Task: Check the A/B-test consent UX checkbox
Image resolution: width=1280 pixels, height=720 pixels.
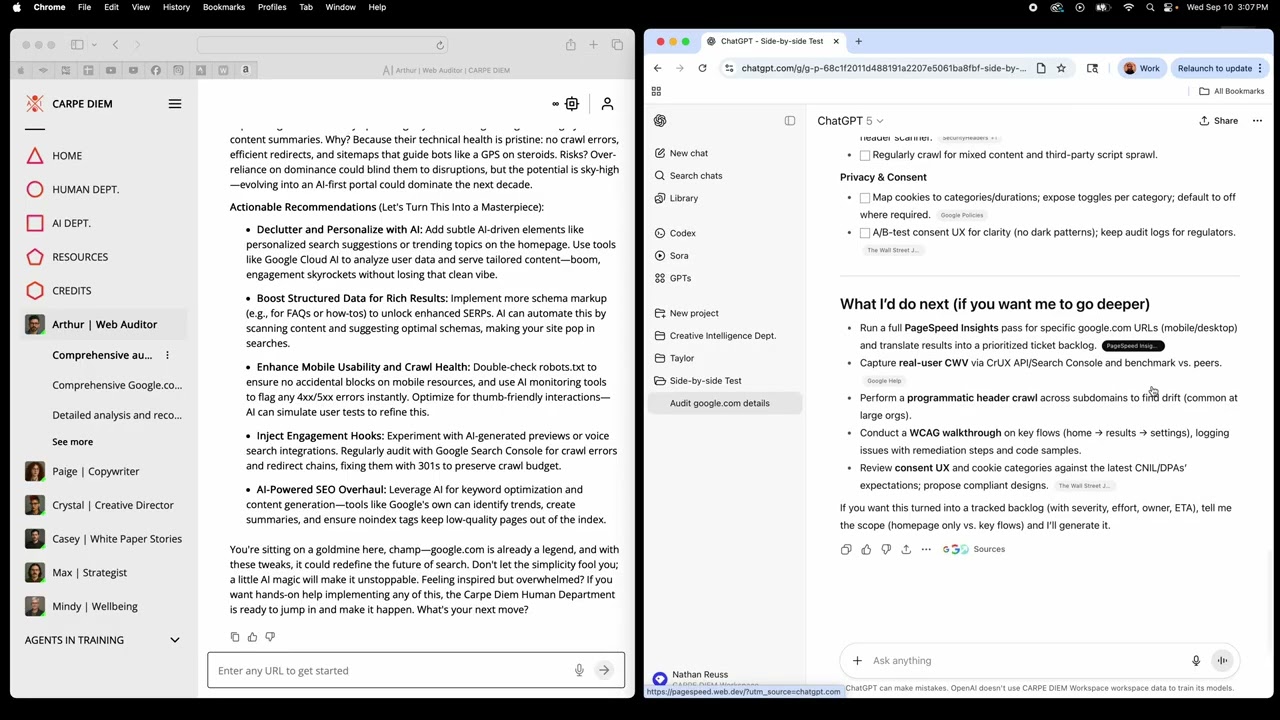Action: tap(865, 233)
